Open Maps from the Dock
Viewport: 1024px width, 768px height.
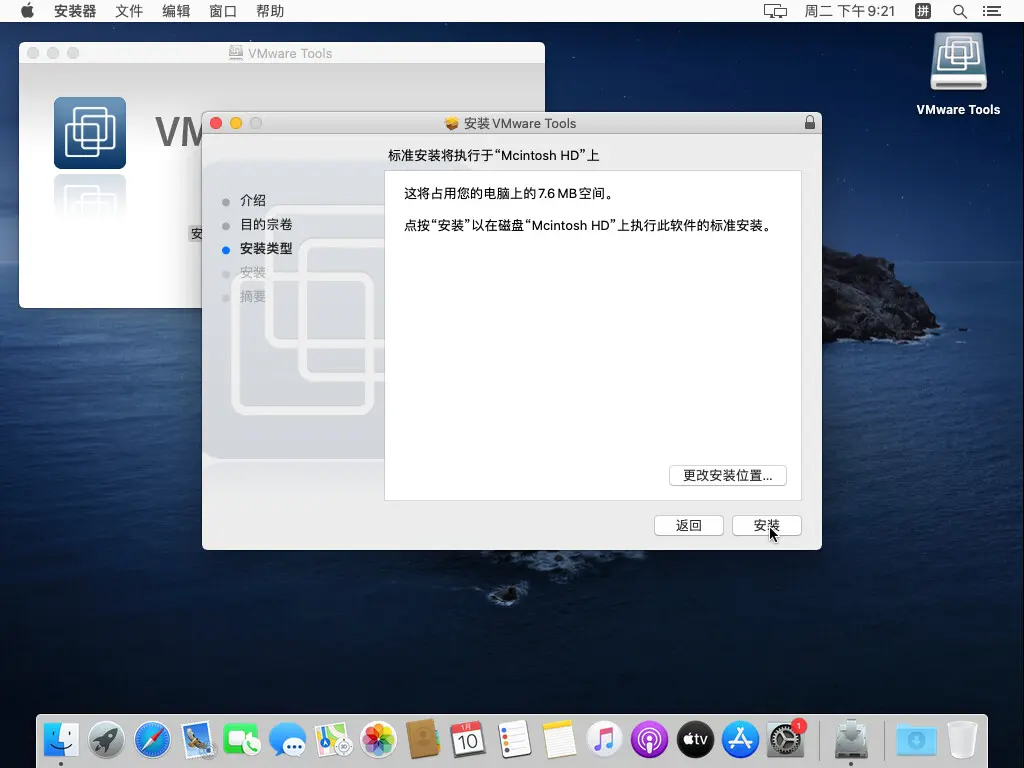click(x=333, y=740)
